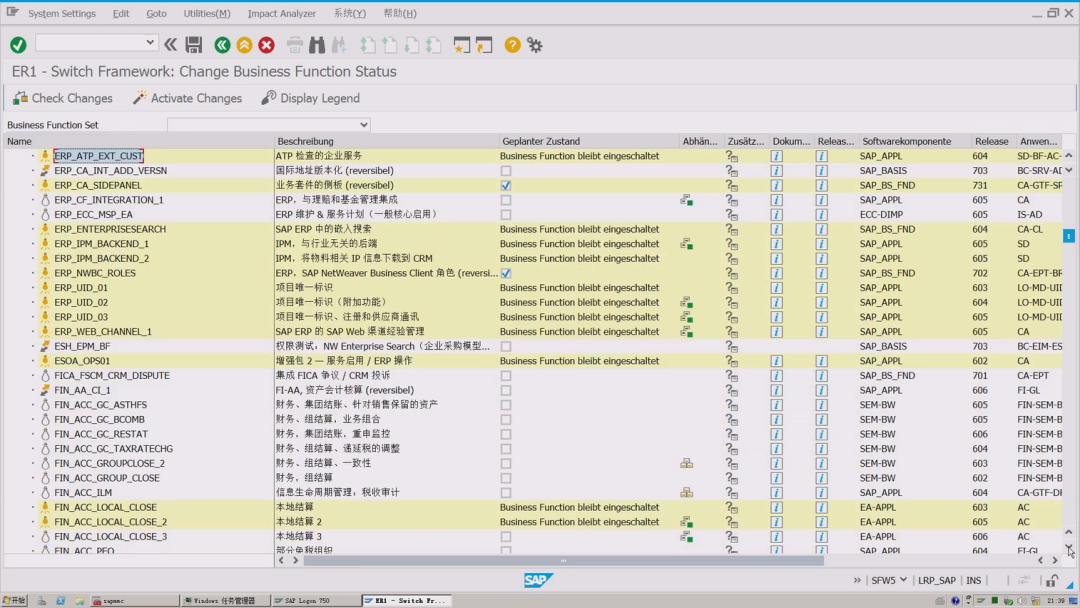
Task: Open the Impact Analyzer menu
Action: tap(282, 13)
